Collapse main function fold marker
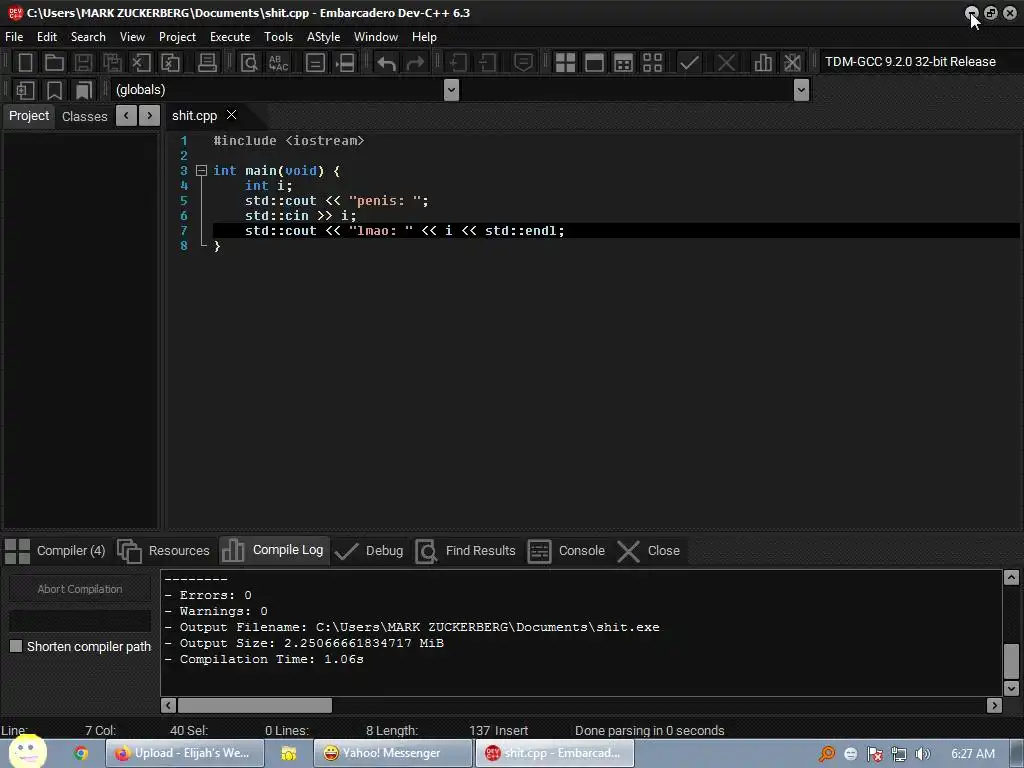Image resolution: width=1024 pixels, height=768 pixels. [x=201, y=170]
